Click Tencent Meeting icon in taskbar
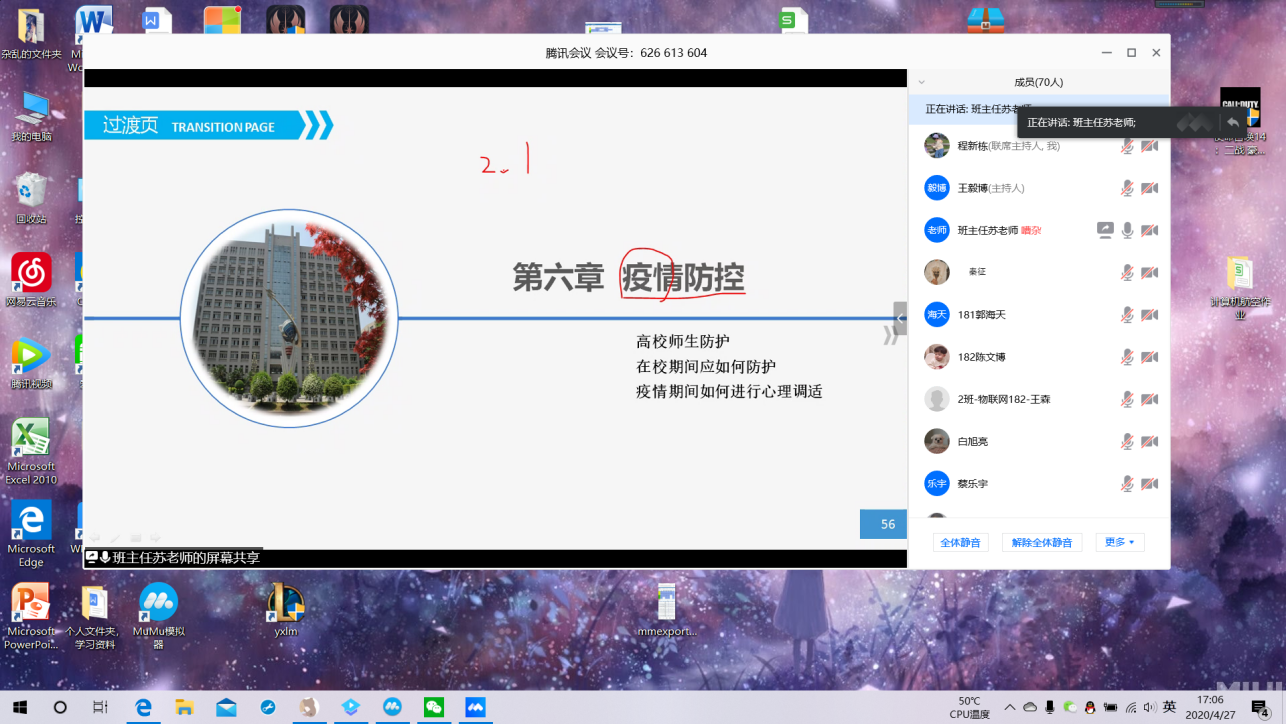The height and width of the screenshot is (724, 1286). point(475,707)
